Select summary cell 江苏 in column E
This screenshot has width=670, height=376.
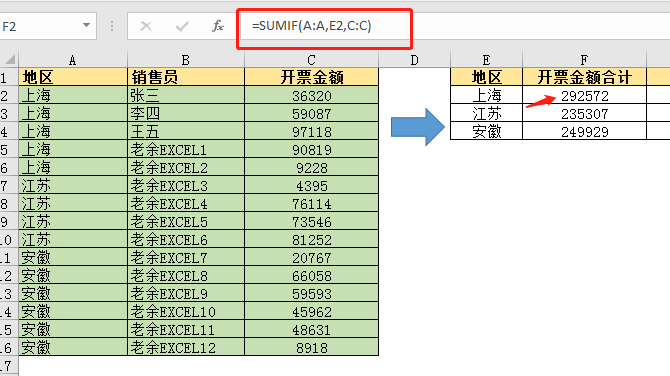pos(486,113)
